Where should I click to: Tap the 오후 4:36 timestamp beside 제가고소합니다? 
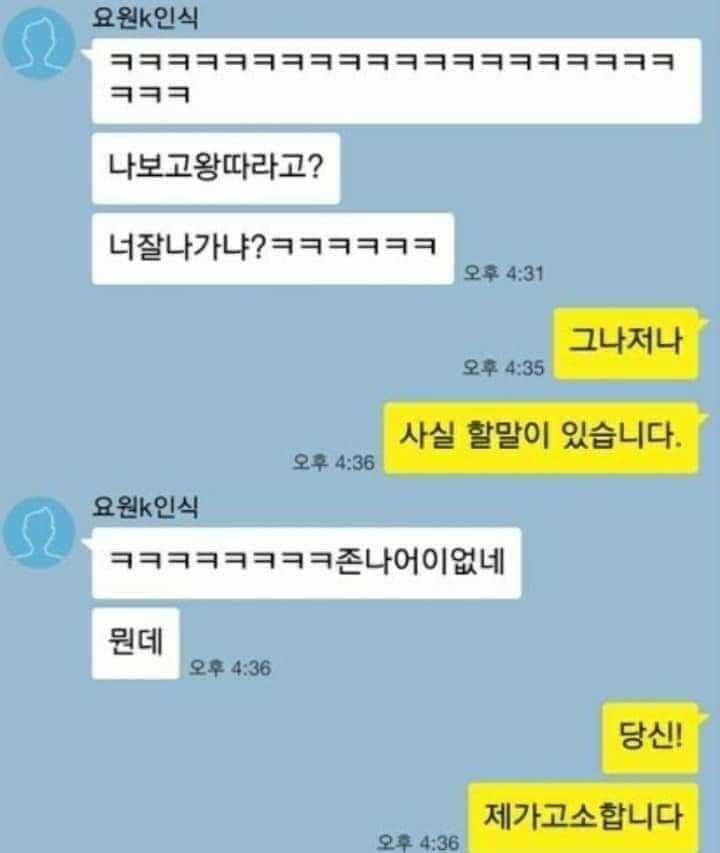point(418,842)
